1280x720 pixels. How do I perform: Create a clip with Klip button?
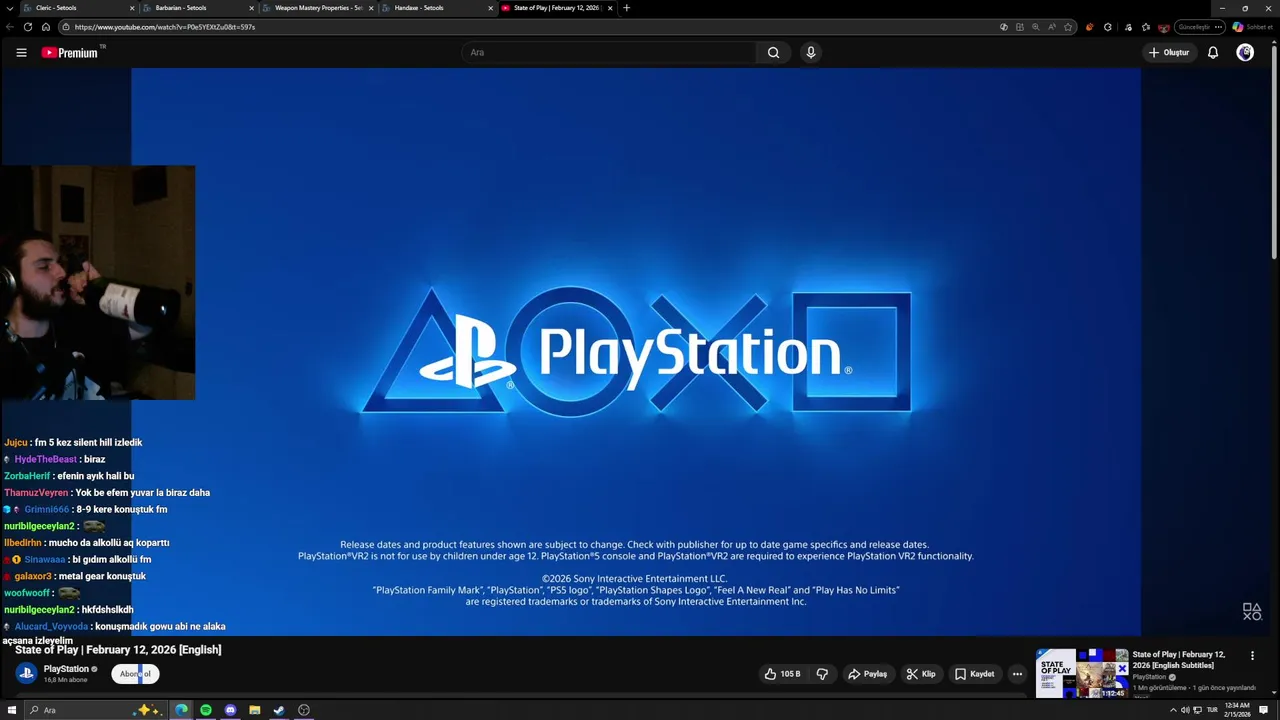pyautogui.click(x=921, y=674)
